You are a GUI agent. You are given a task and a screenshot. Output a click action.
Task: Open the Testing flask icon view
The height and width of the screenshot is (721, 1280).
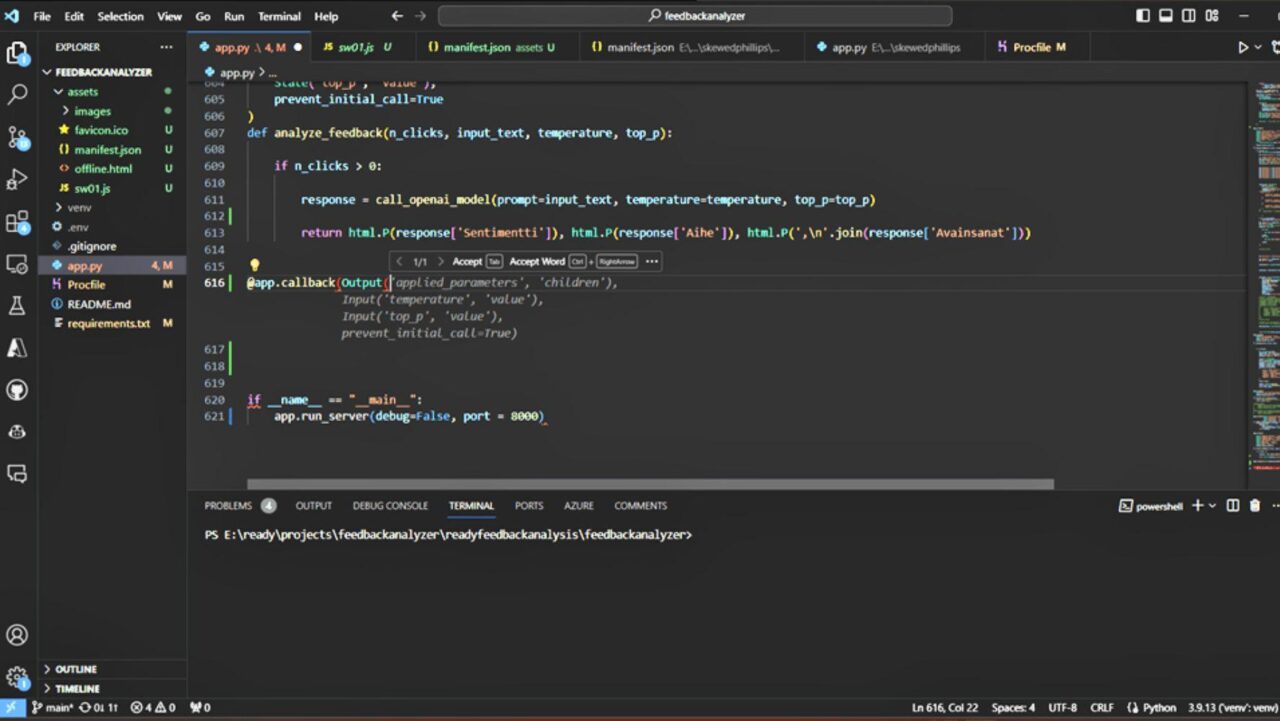coord(17,306)
